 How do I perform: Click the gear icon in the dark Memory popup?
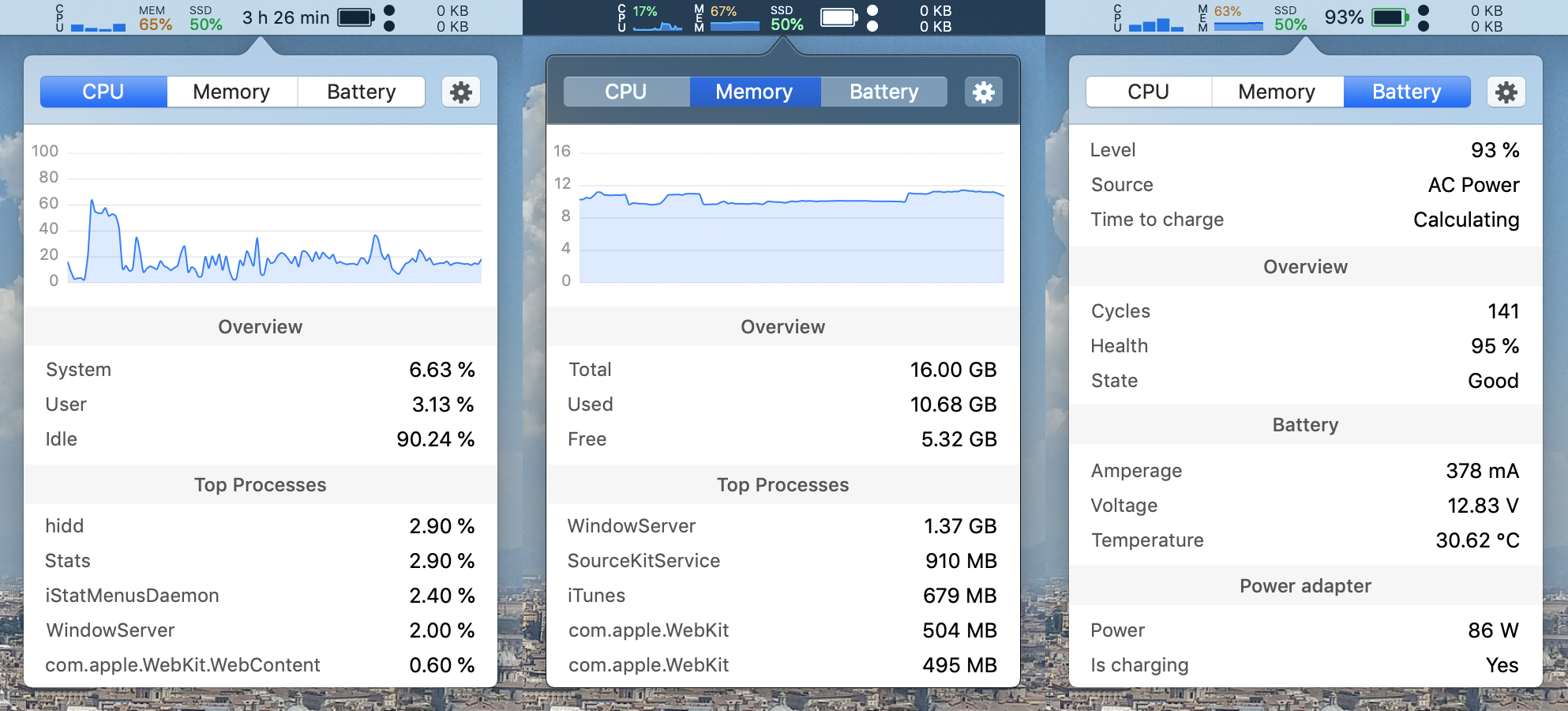point(983,92)
